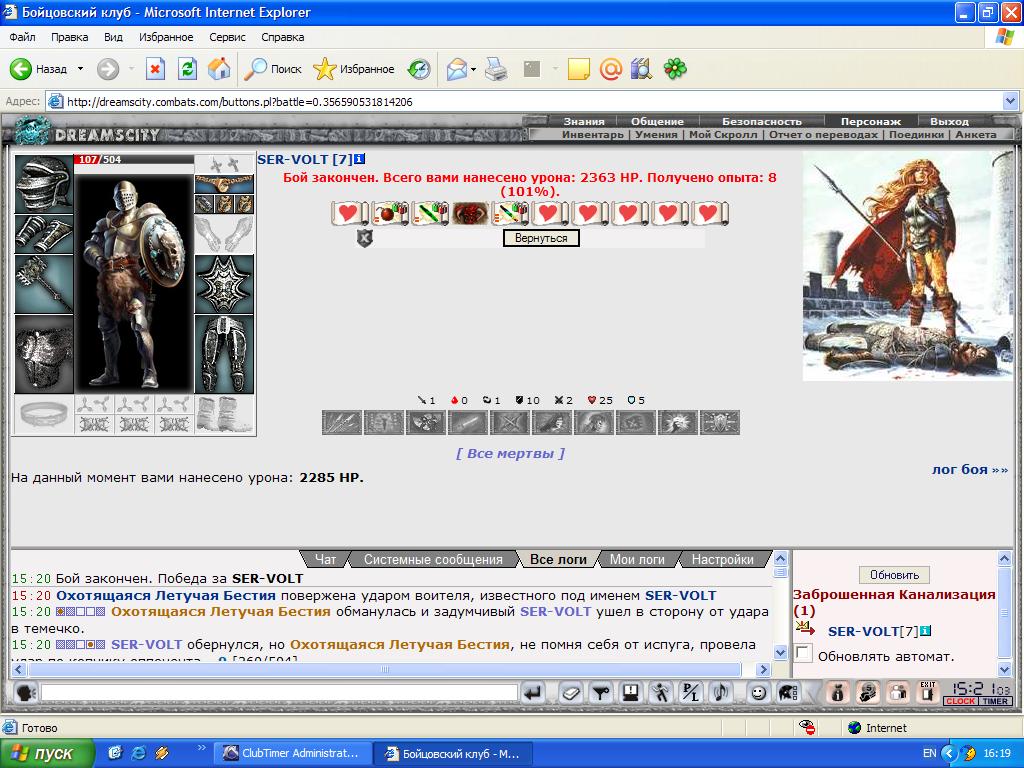1024x768 pixels.
Task: Click the CLOCK TIMER display
Action: [978, 693]
